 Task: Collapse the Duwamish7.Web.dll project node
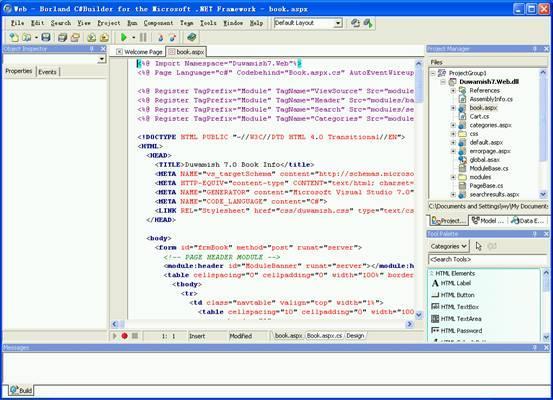(443, 81)
